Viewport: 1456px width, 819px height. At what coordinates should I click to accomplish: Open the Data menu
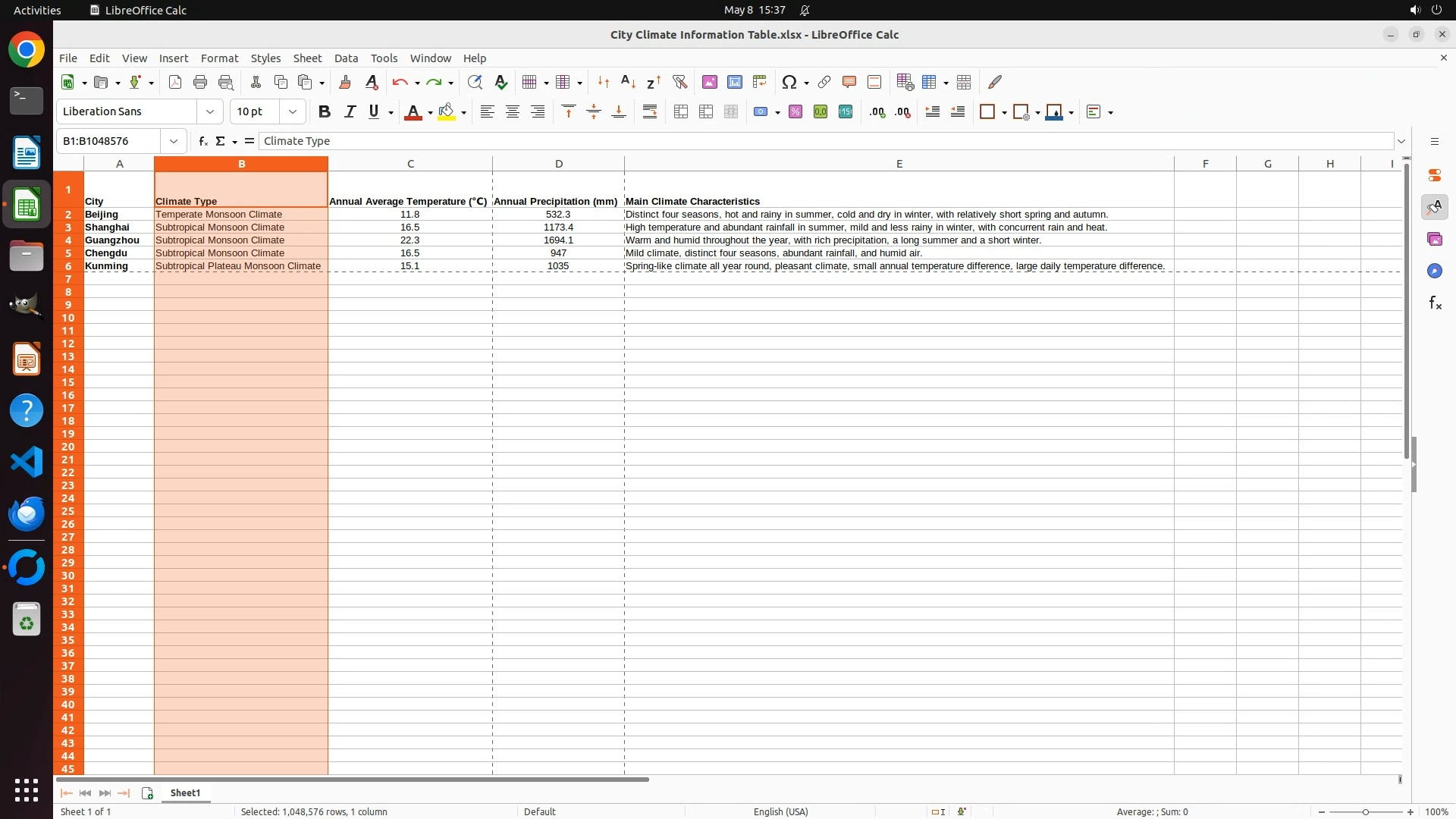click(x=346, y=58)
